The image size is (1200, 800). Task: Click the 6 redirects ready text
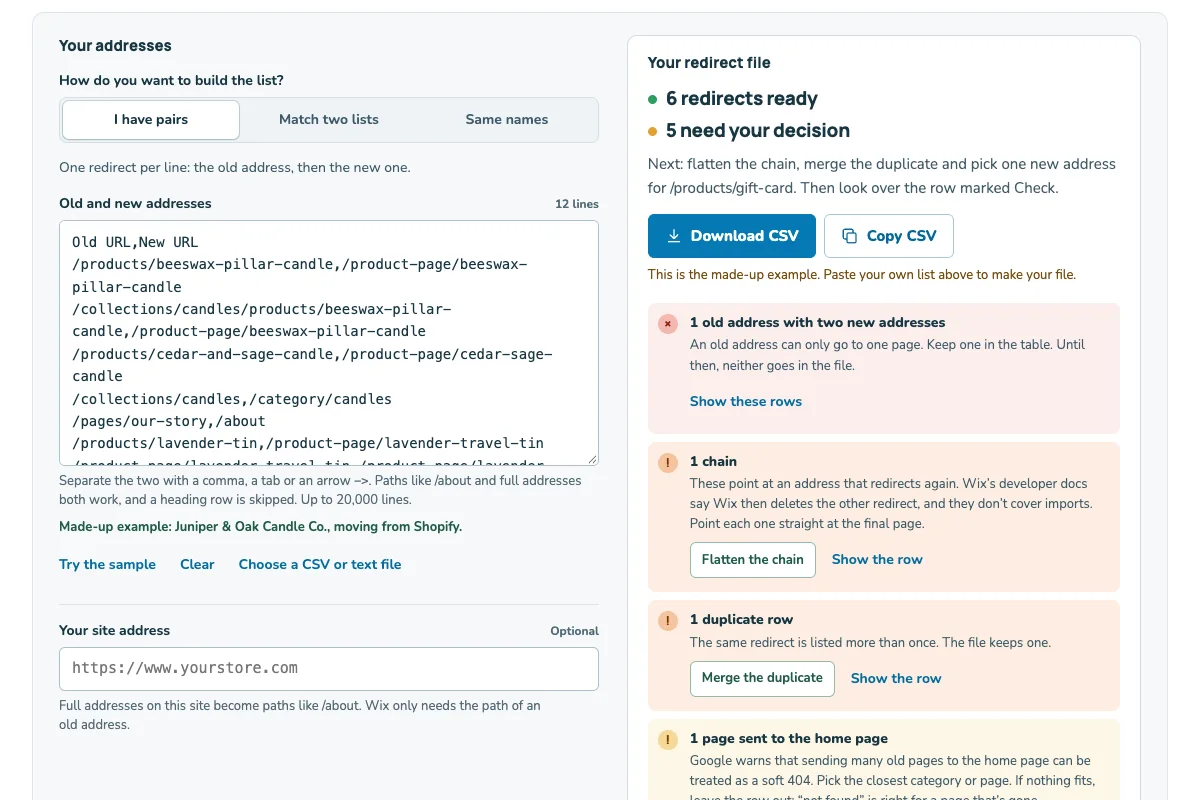tap(742, 99)
